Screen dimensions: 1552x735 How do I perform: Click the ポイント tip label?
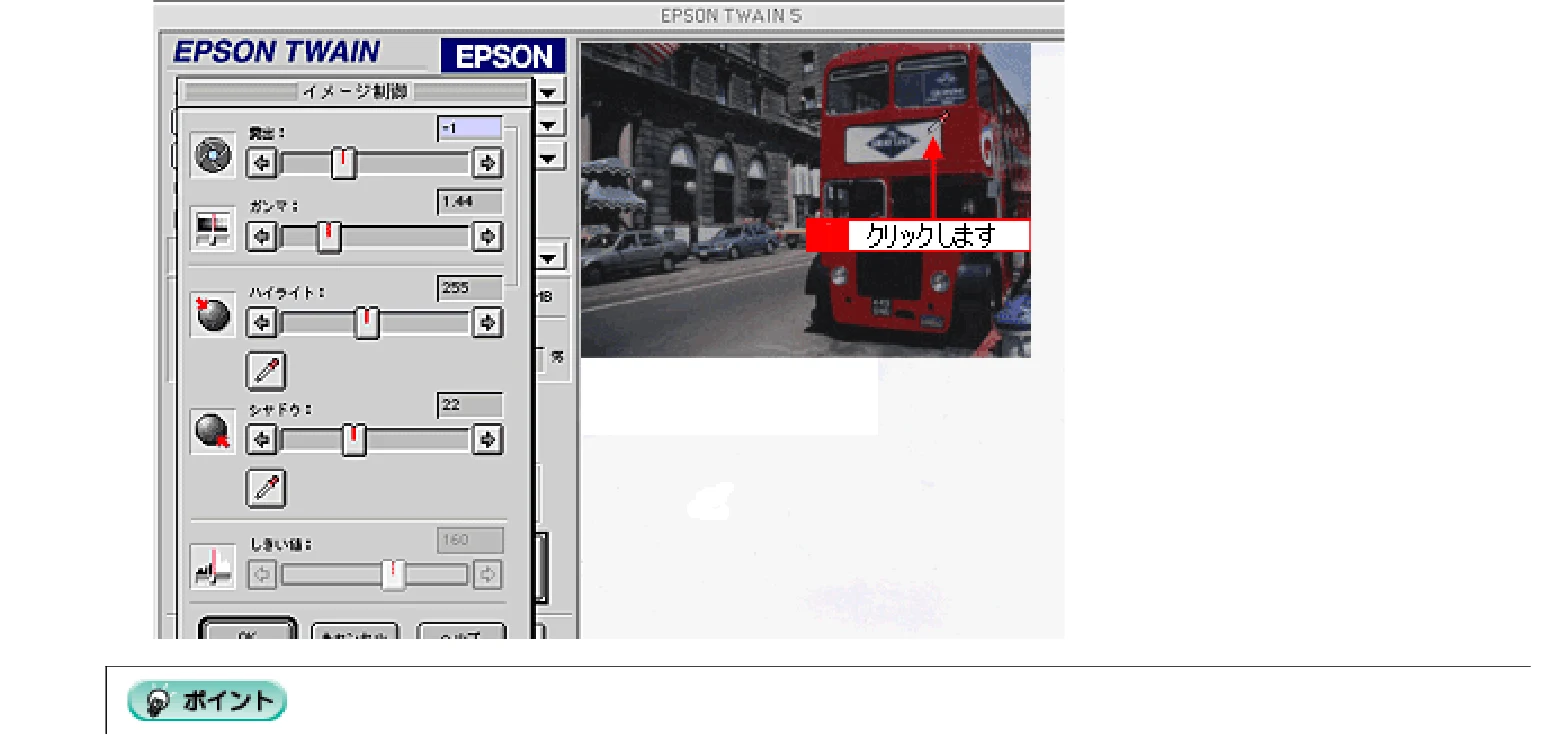pos(207,702)
